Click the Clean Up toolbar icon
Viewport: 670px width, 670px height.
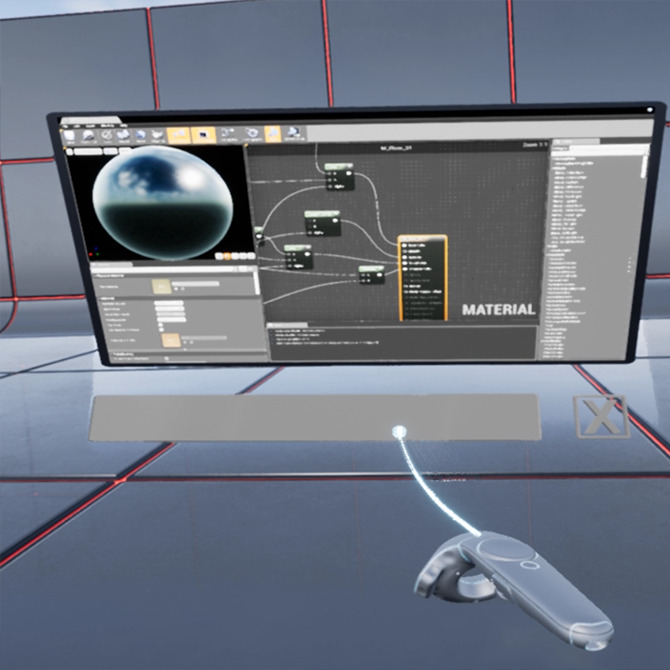pyautogui.click(x=158, y=136)
